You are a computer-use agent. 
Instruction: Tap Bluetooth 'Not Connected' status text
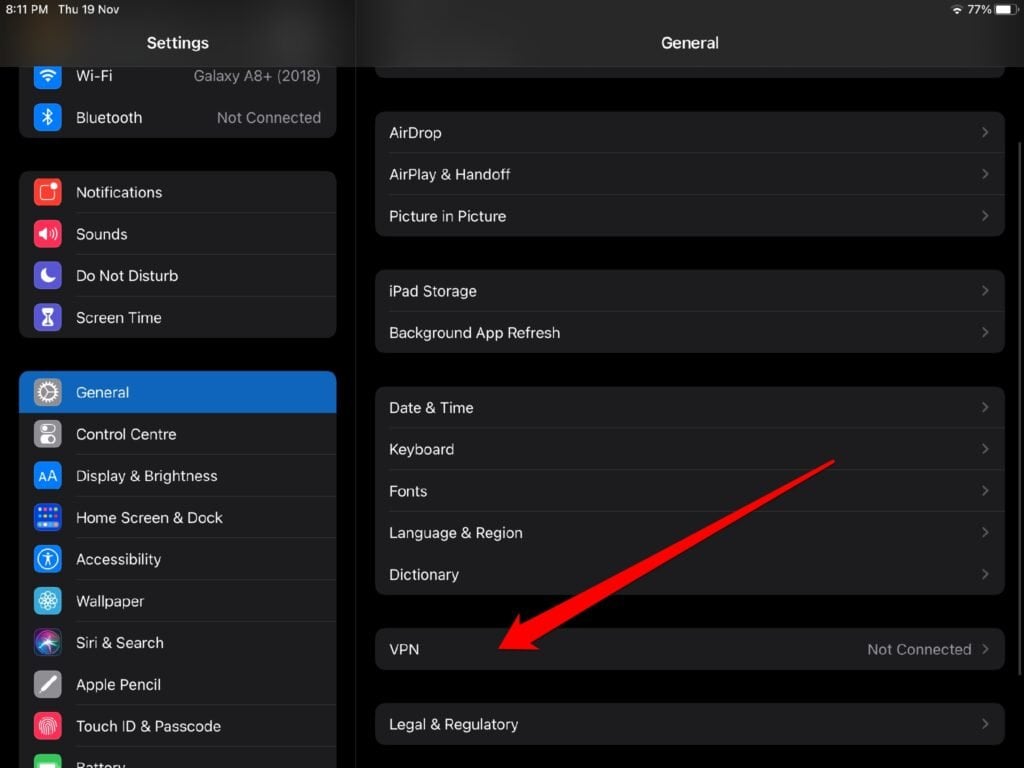(268, 118)
